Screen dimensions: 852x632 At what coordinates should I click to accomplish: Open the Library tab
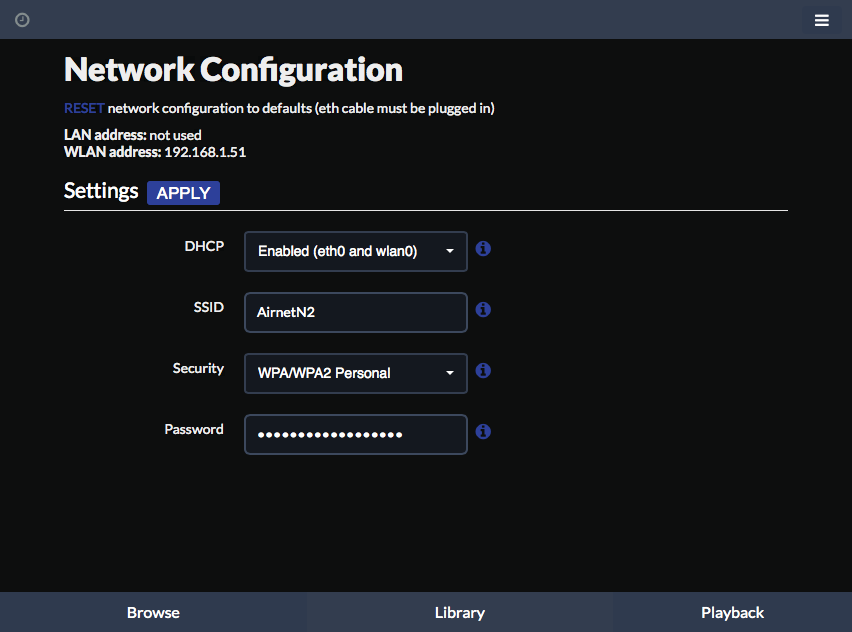click(460, 612)
